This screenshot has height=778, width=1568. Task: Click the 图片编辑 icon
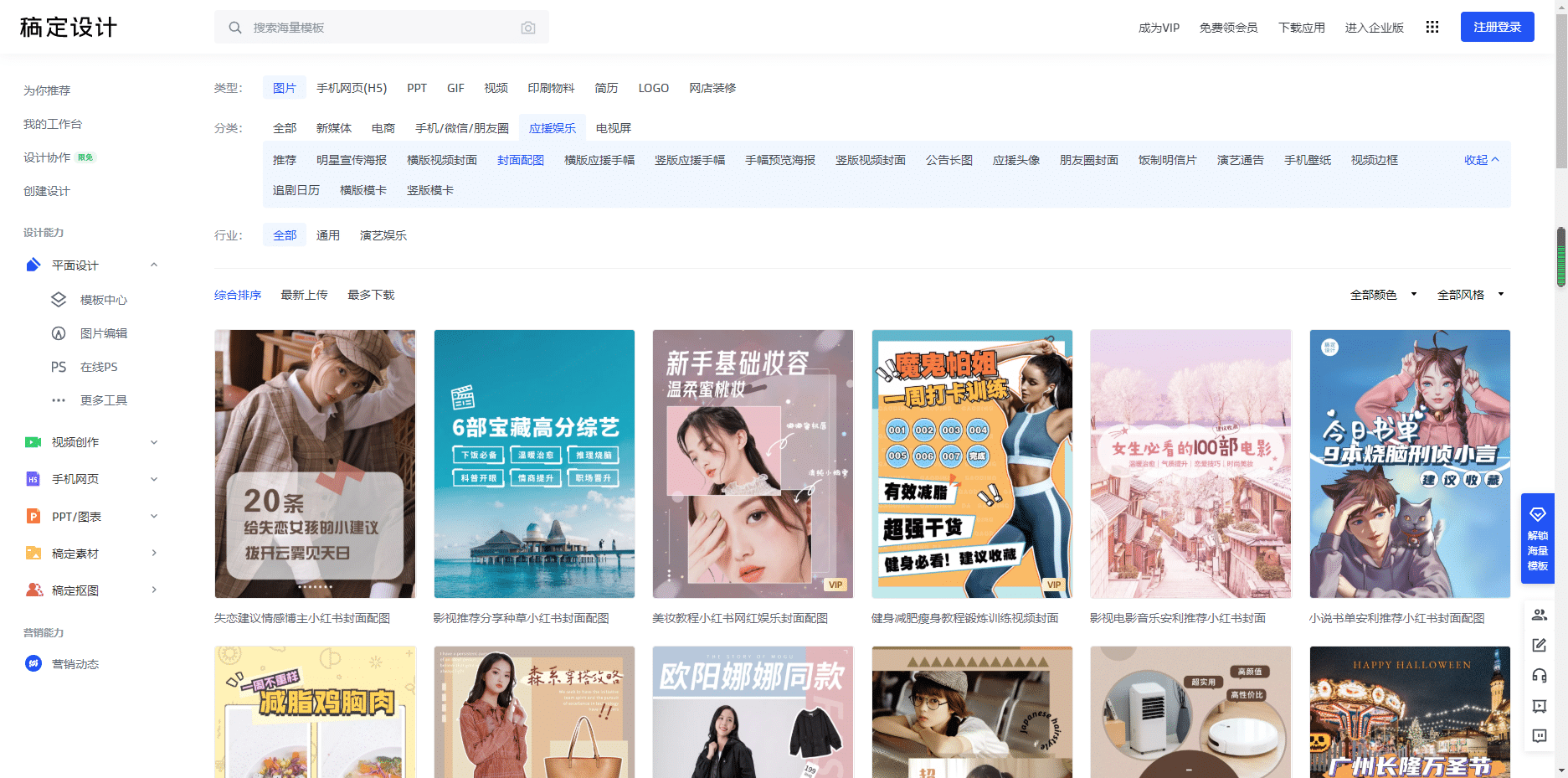(x=59, y=333)
